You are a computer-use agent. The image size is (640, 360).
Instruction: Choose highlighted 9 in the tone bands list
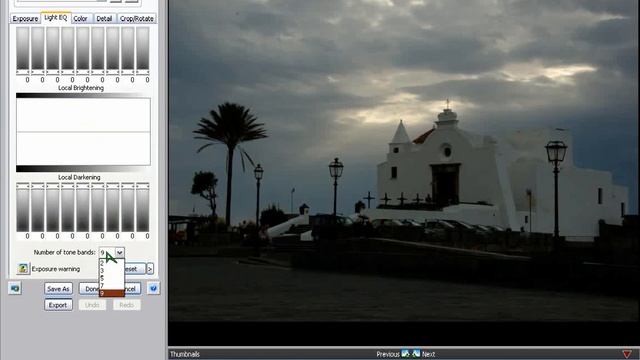tap(112, 293)
